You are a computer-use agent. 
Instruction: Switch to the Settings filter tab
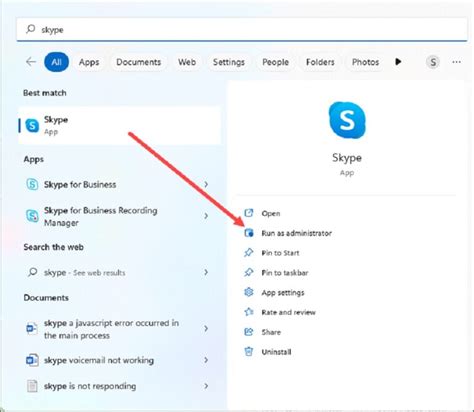coord(229,62)
